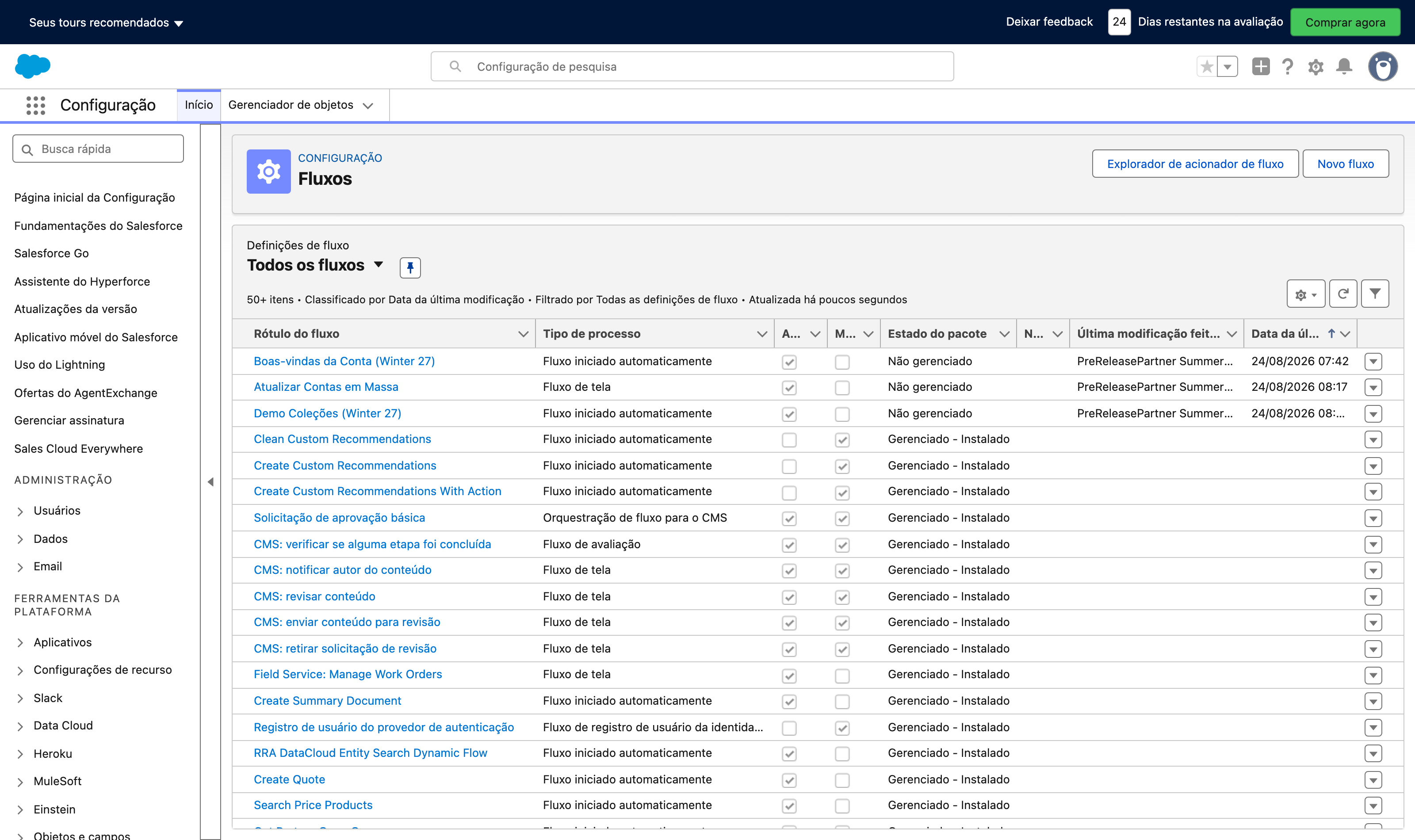Screen dimensions: 1415x840
Task: Toggle active checkbox for Boas-vindas da Conta
Action: [789, 362]
